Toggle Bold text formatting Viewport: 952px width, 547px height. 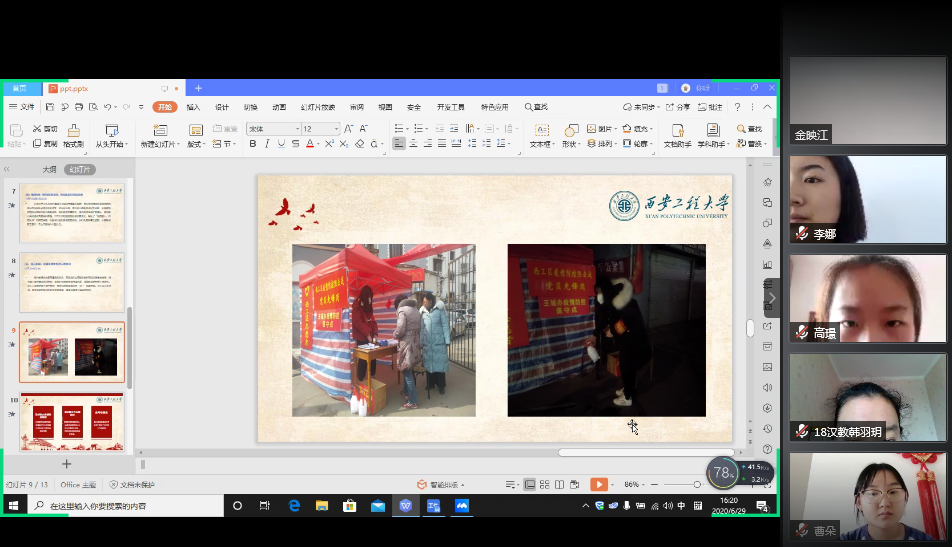(x=252, y=144)
